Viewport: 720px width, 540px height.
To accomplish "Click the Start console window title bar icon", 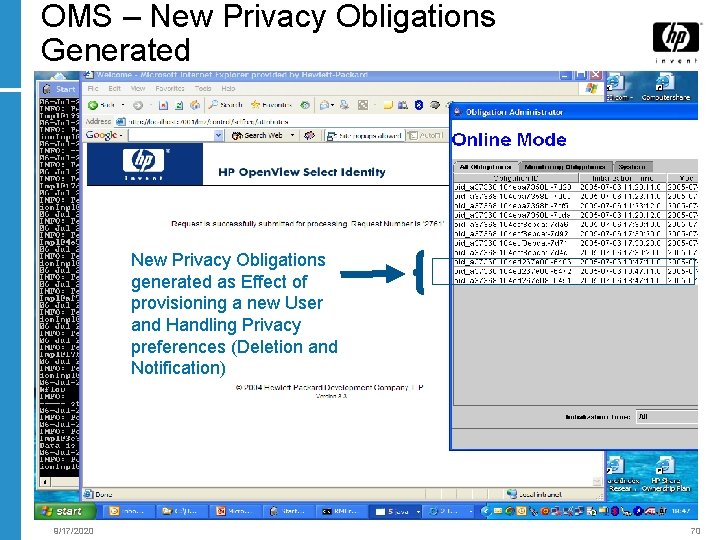I will tap(47, 88).
